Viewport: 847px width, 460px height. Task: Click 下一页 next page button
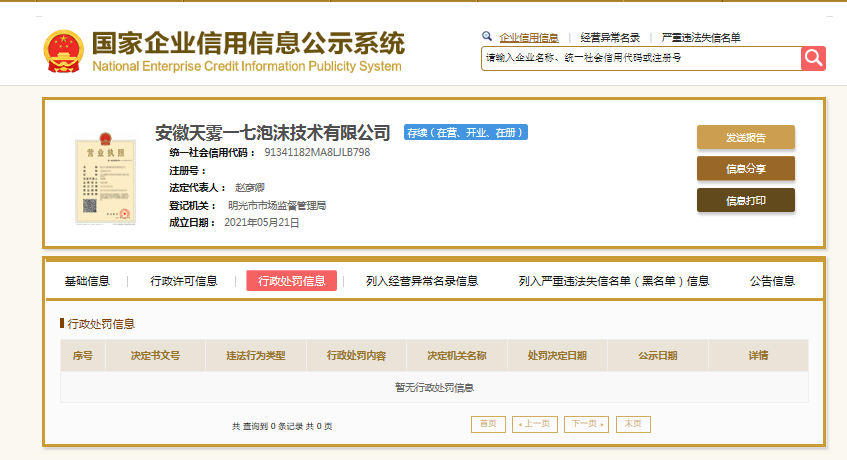[x=587, y=424]
